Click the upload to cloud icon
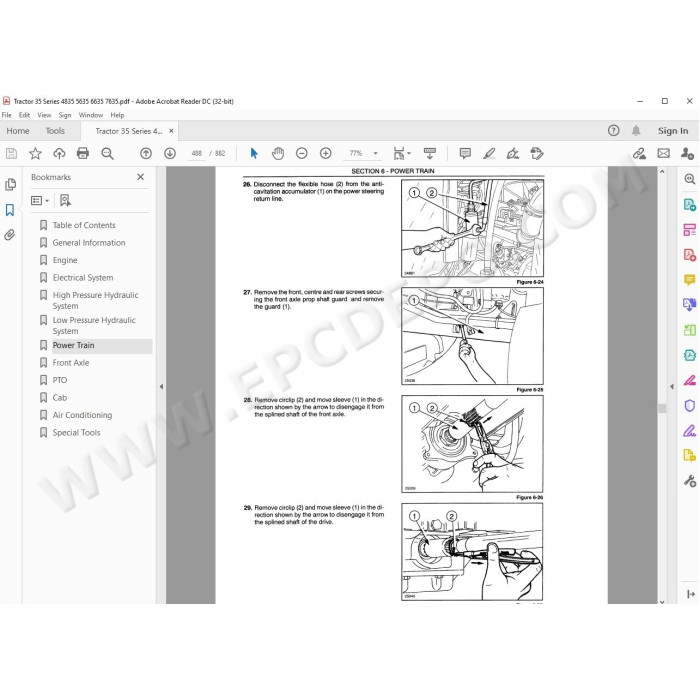Image resolution: width=700 pixels, height=700 pixels. (59, 154)
